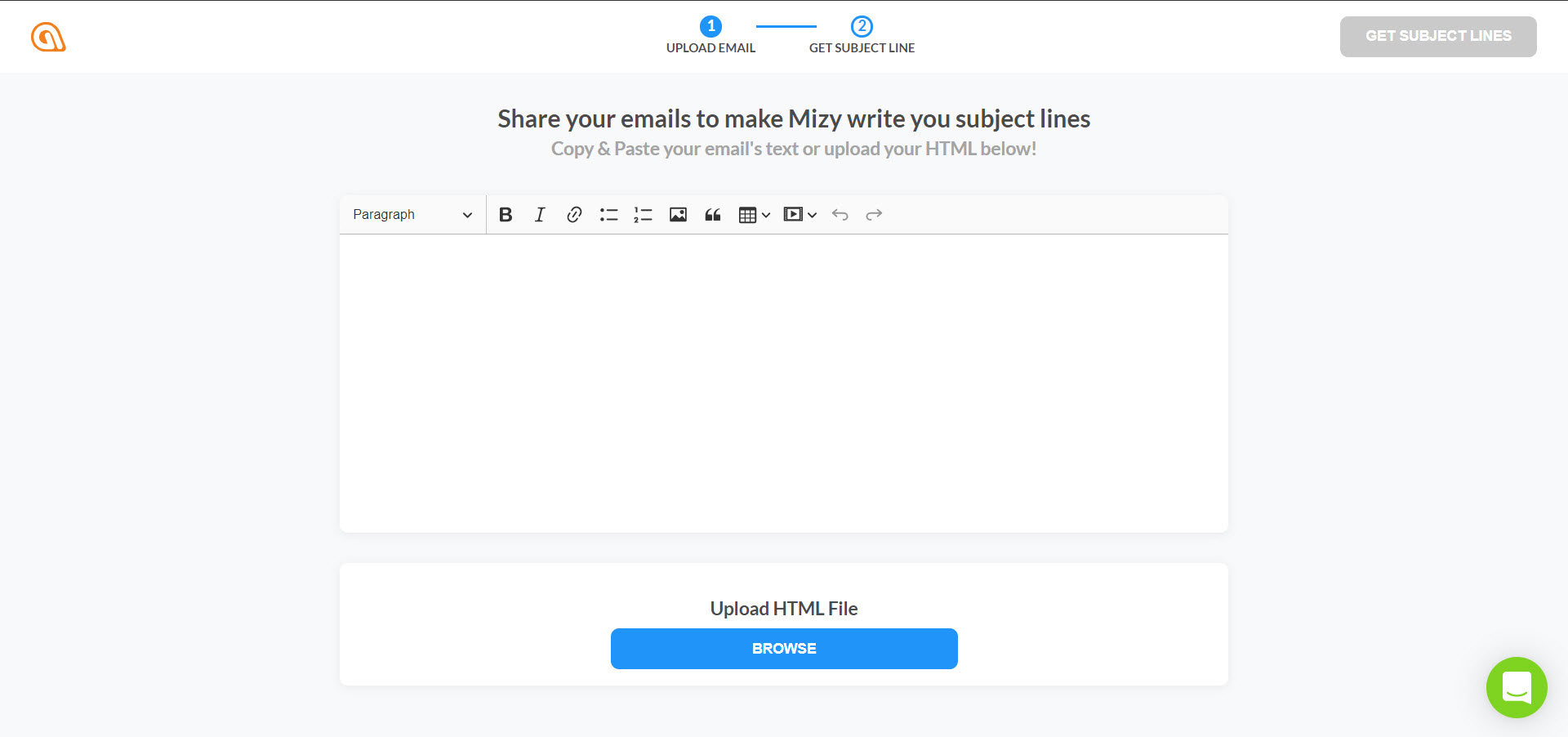The height and width of the screenshot is (737, 1568).
Task: Open the green chat widget
Action: tap(1517, 687)
